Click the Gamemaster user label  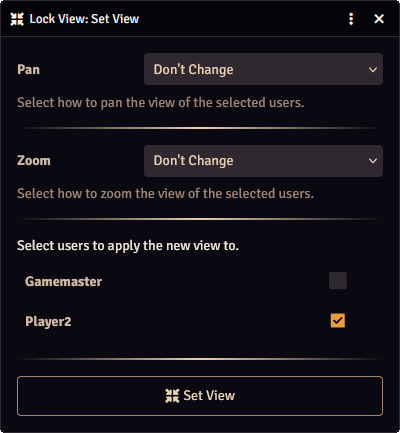pyautogui.click(x=63, y=282)
